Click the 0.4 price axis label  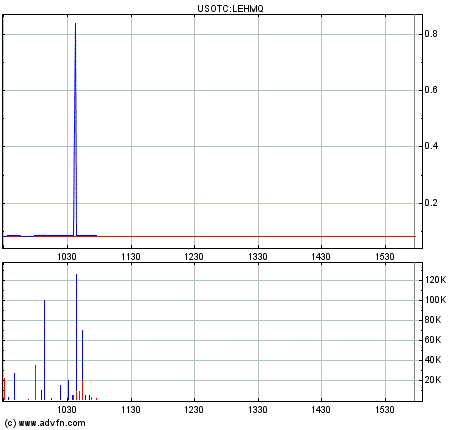[x=431, y=146]
